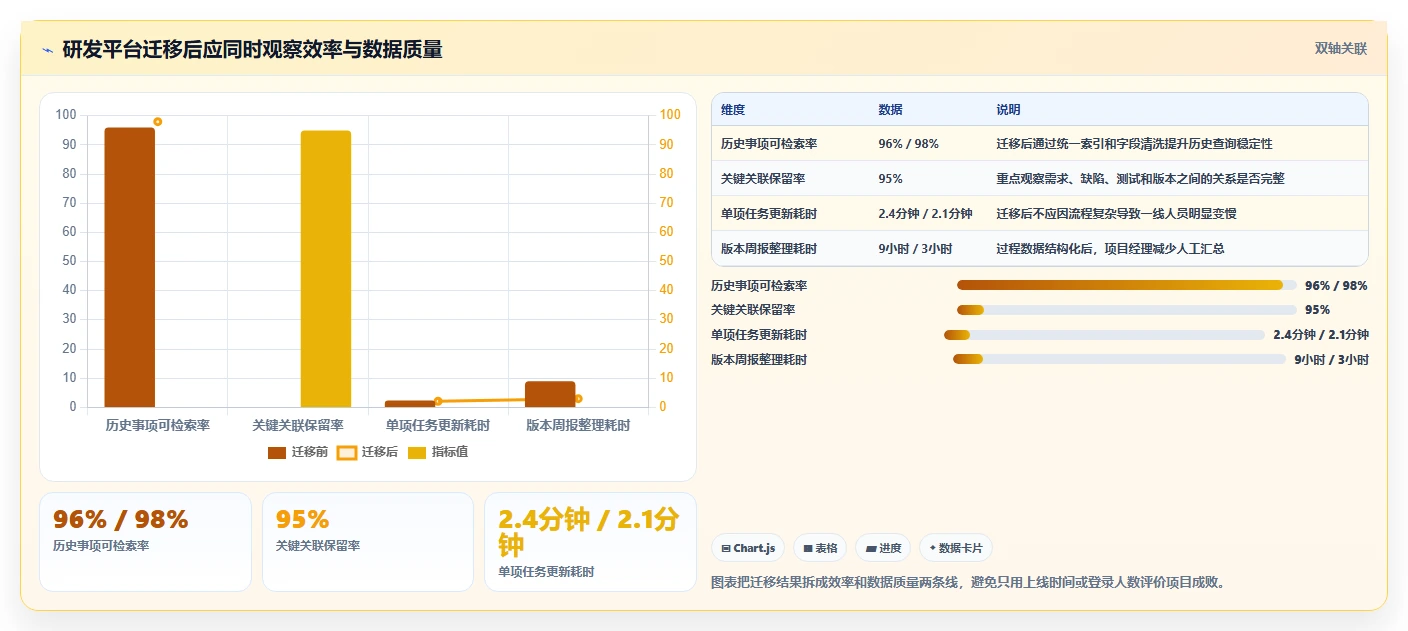The width and height of the screenshot is (1408, 631).
Task: Click the icon in the 表格 tag
Action: tap(808, 548)
